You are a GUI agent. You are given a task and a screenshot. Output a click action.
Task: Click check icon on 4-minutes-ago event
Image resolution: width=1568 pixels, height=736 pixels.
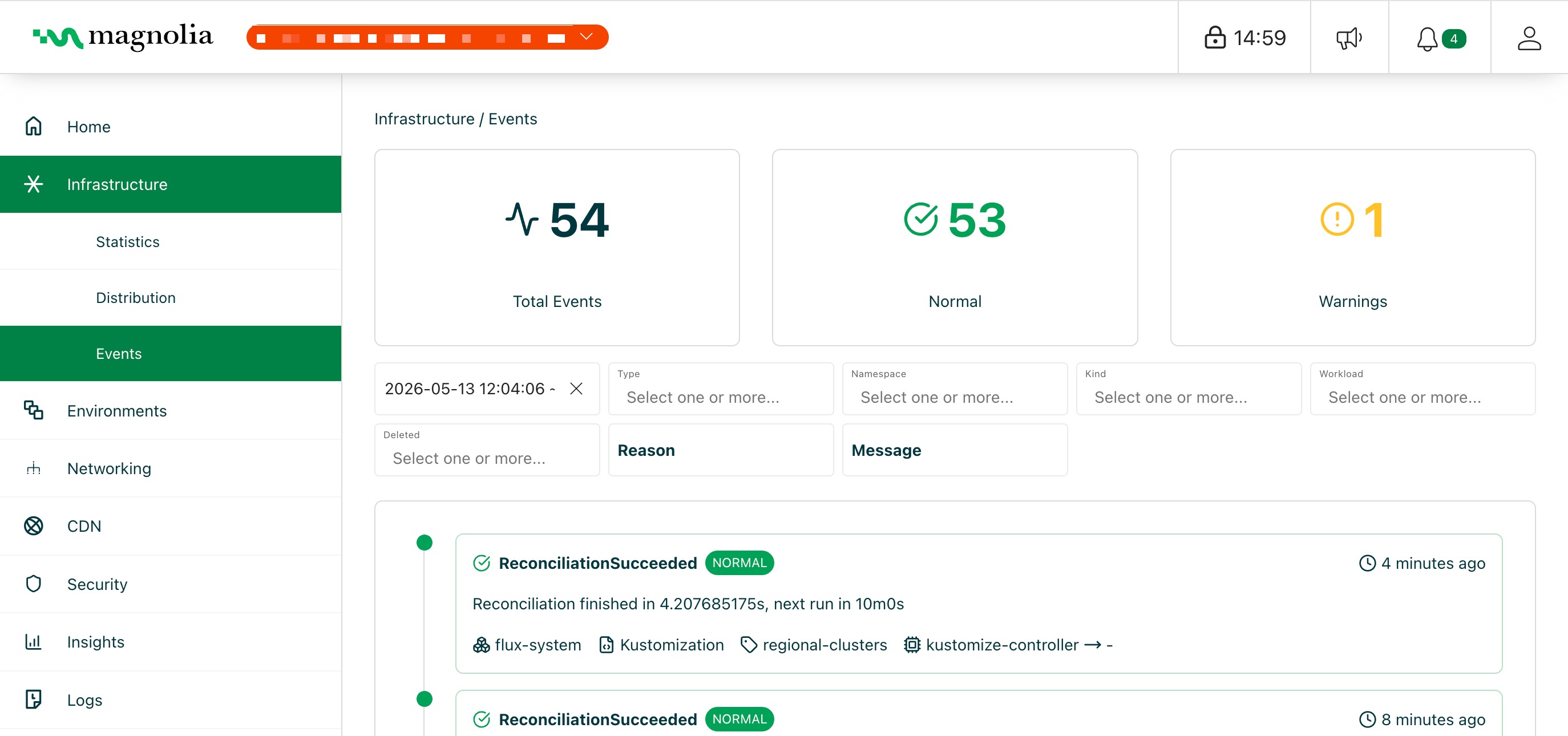tap(482, 563)
